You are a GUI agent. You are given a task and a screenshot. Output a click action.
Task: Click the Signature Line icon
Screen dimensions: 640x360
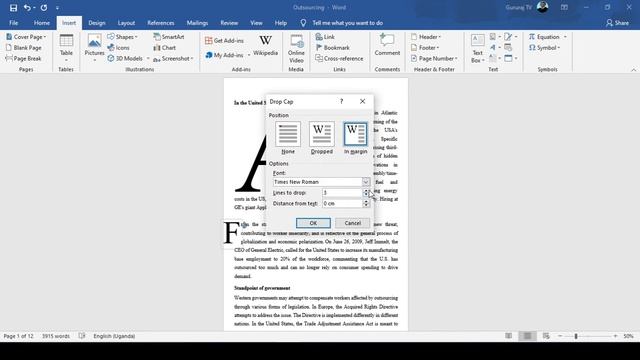click(508, 37)
